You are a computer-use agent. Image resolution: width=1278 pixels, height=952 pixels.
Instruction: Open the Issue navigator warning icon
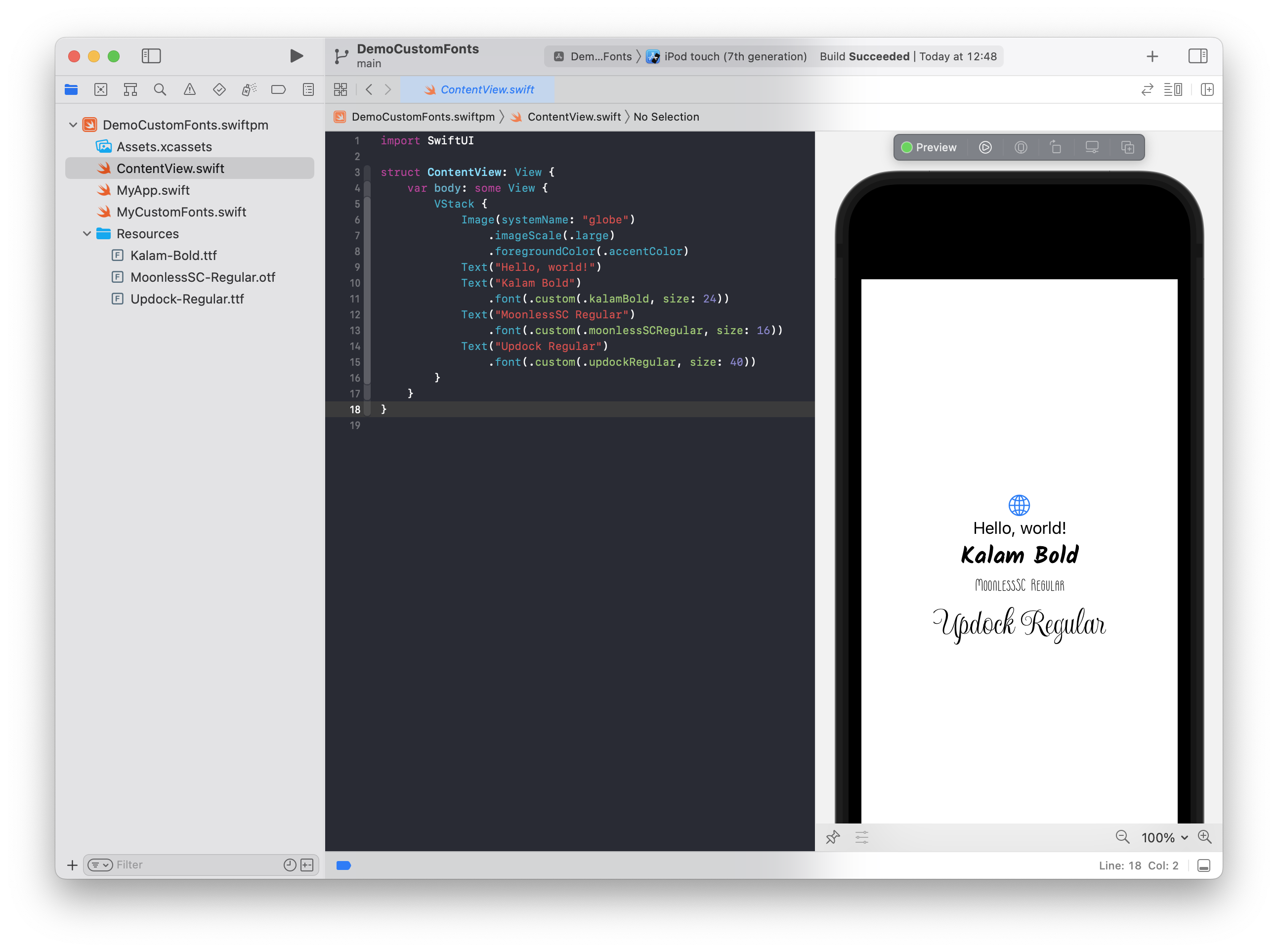coord(190,89)
